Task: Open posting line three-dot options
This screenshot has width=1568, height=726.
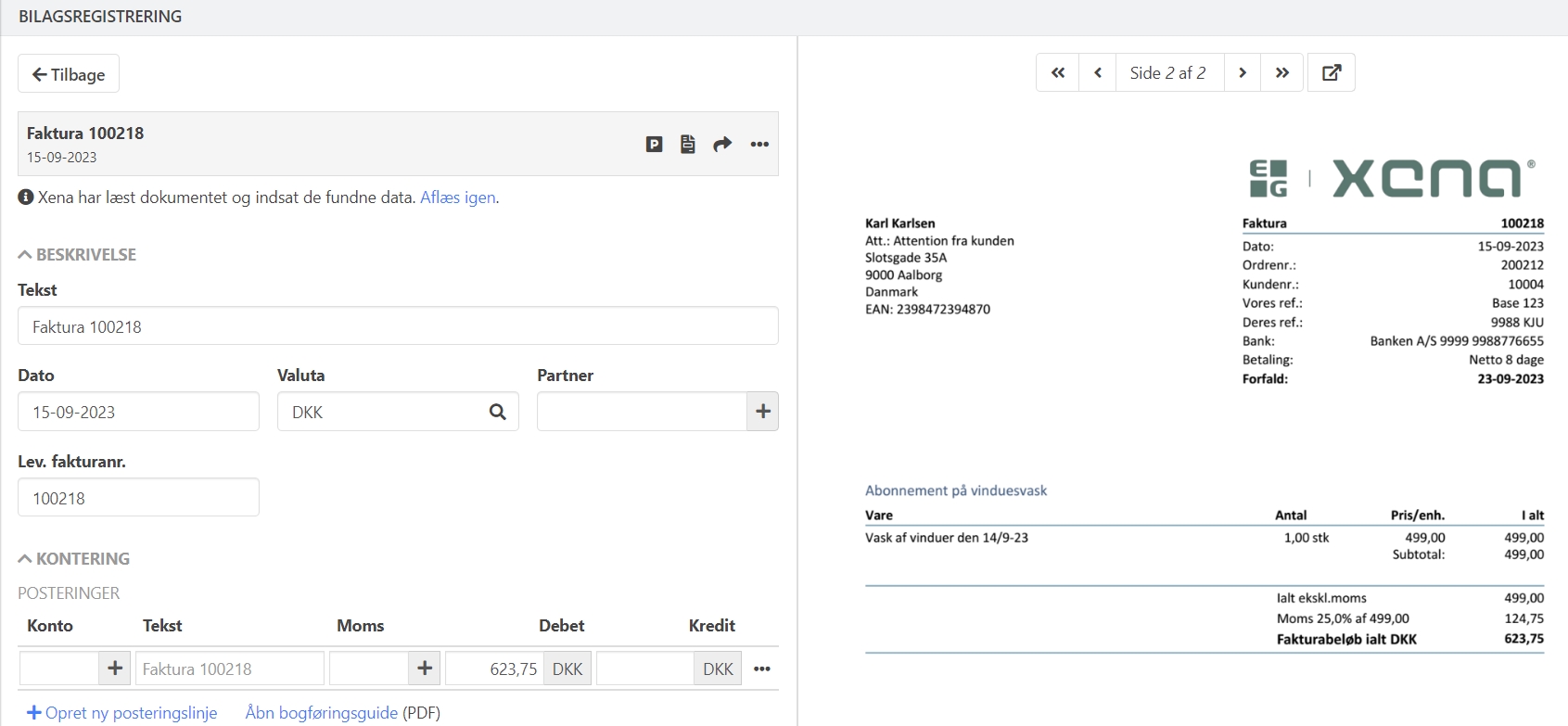Action: [x=762, y=669]
